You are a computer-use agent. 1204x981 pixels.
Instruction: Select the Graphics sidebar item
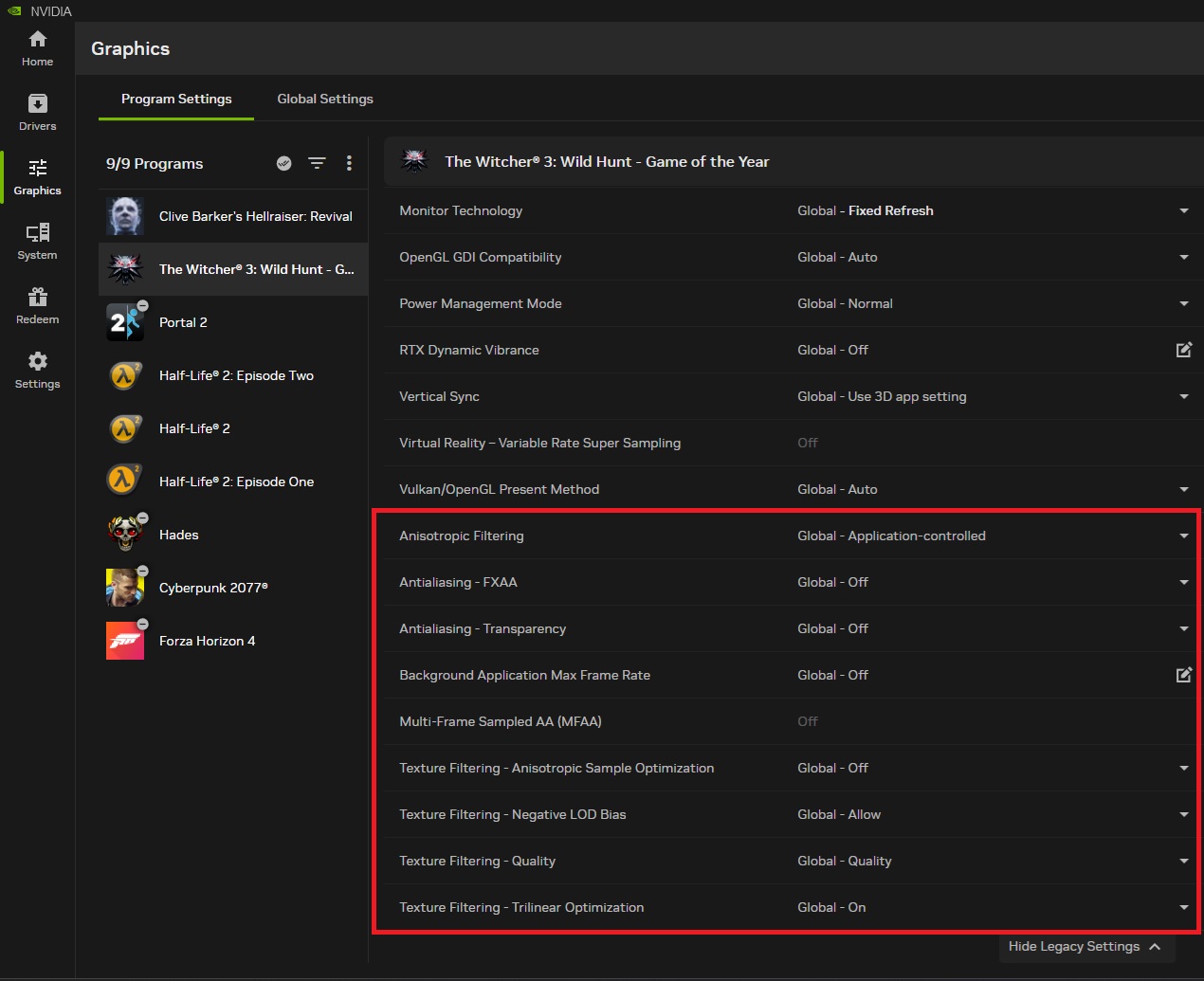pyautogui.click(x=37, y=177)
